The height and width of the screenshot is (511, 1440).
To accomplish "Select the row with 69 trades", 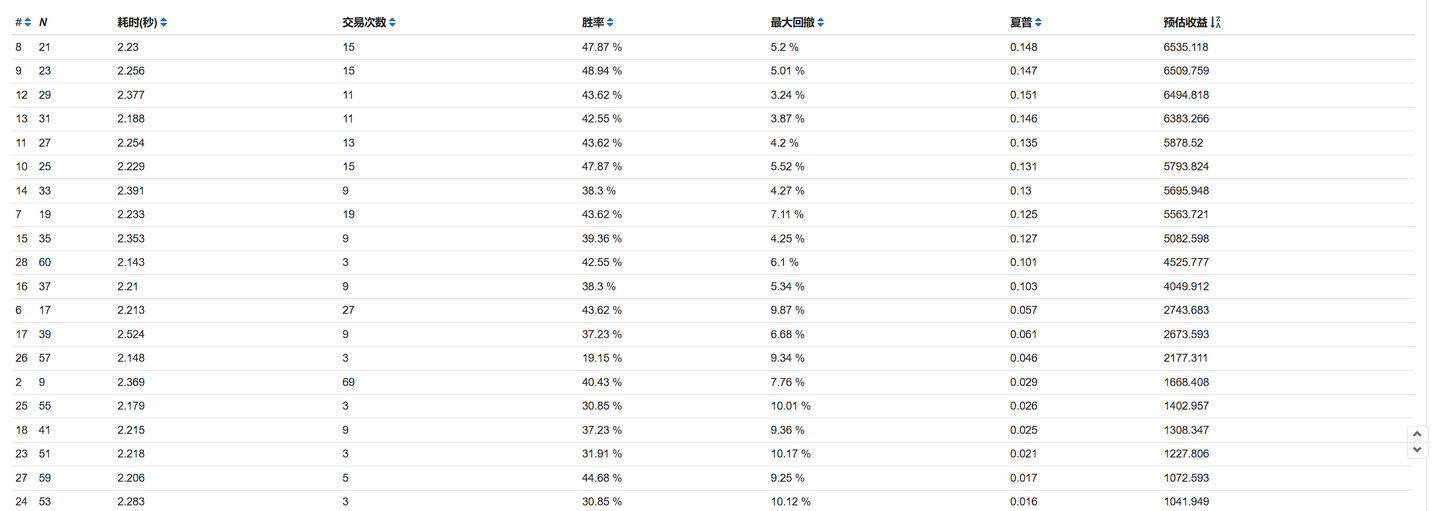I will point(714,382).
